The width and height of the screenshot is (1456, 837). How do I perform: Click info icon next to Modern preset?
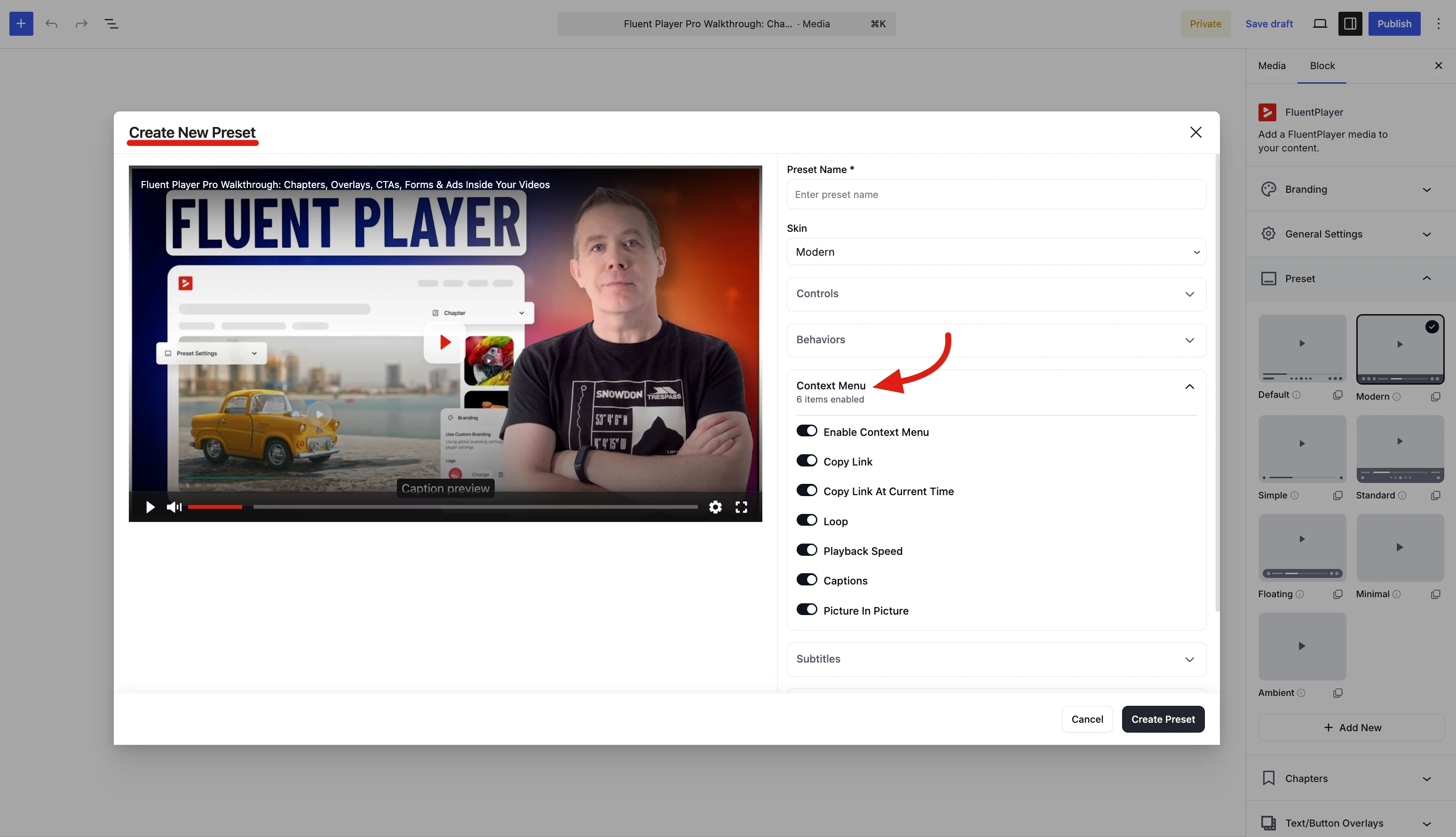point(1396,397)
